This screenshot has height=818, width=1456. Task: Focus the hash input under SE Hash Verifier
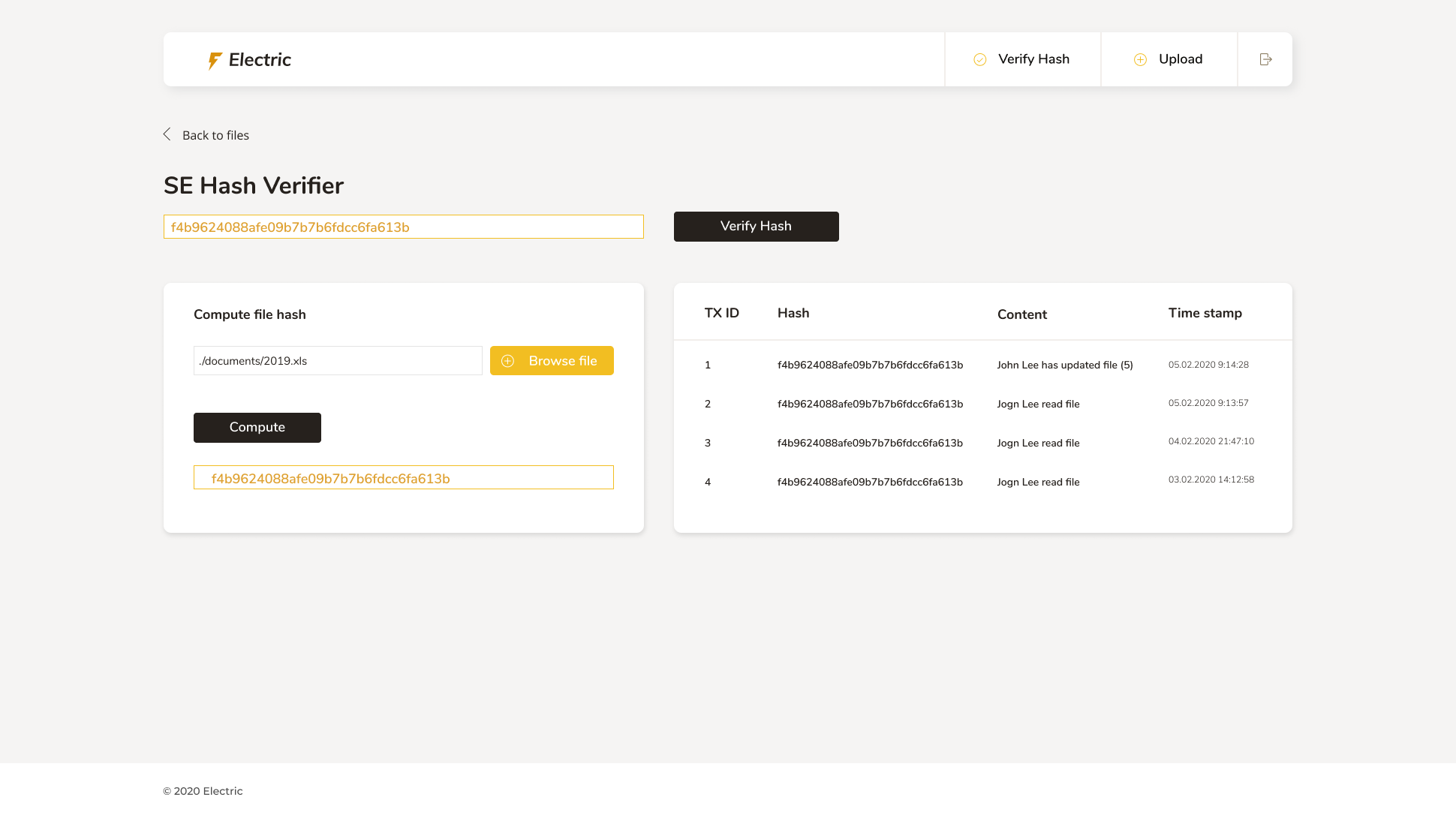pyautogui.click(x=403, y=227)
